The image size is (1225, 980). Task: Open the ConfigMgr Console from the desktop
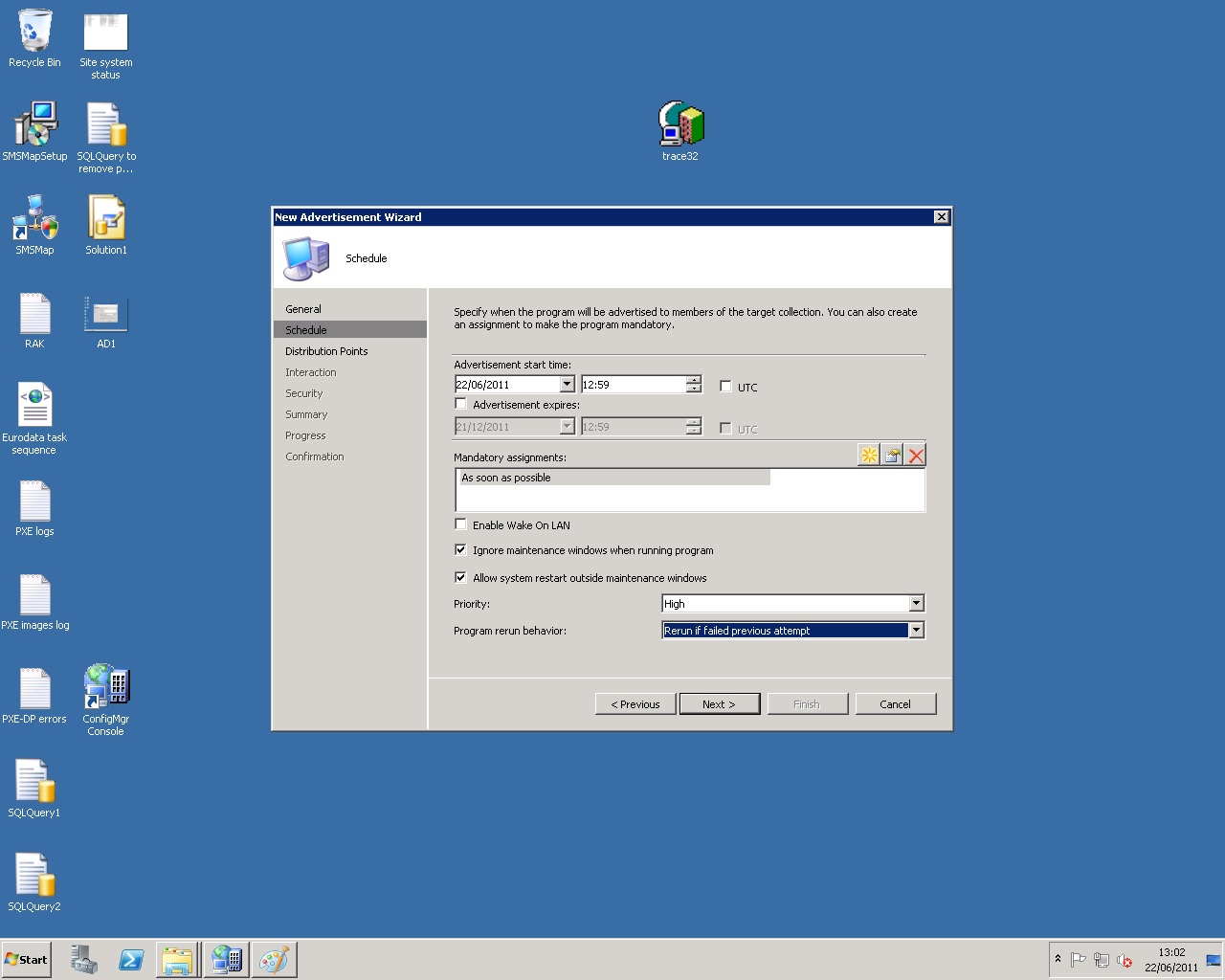105,686
